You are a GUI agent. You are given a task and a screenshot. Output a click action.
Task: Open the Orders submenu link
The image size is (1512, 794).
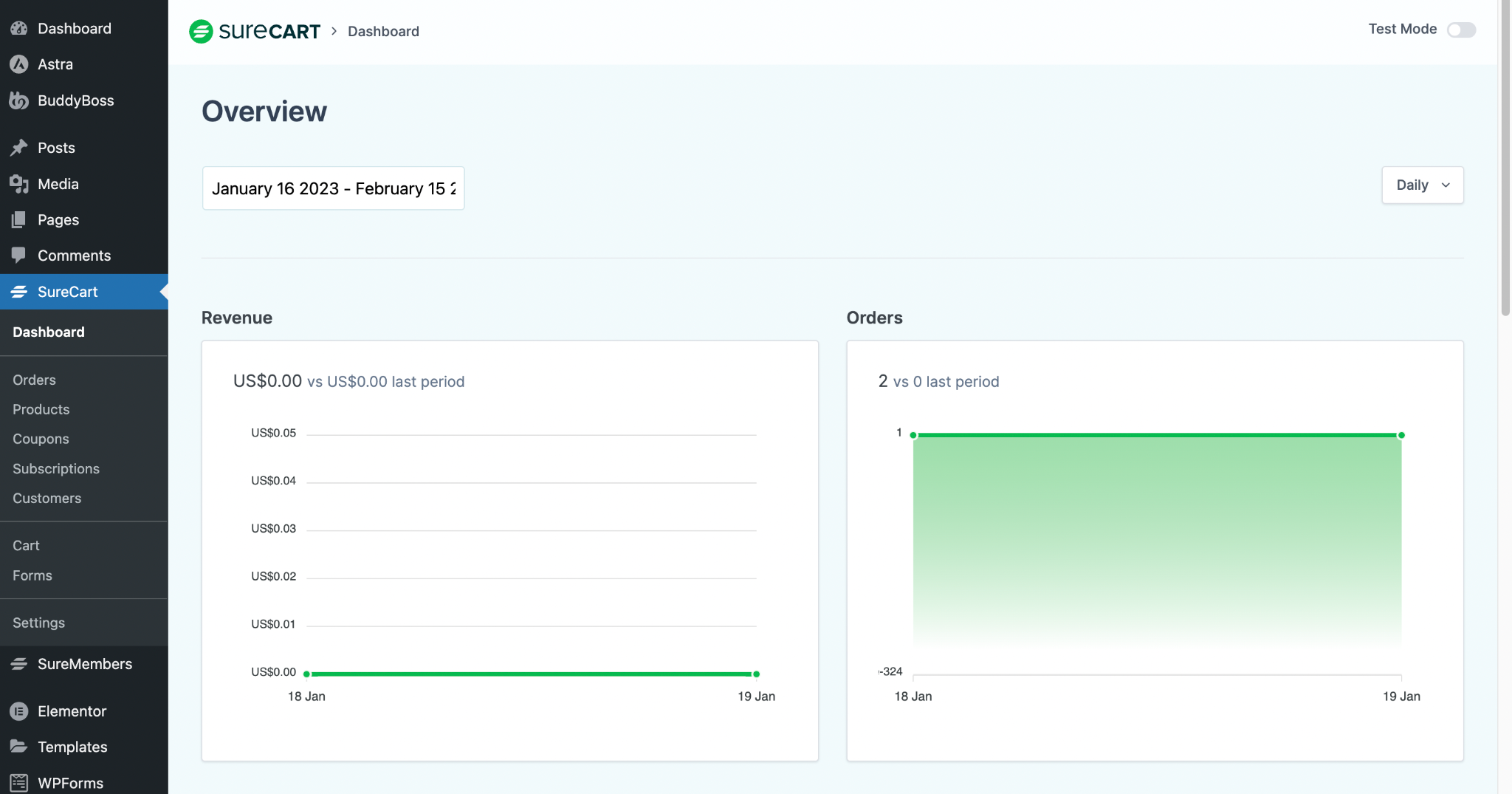[34, 380]
